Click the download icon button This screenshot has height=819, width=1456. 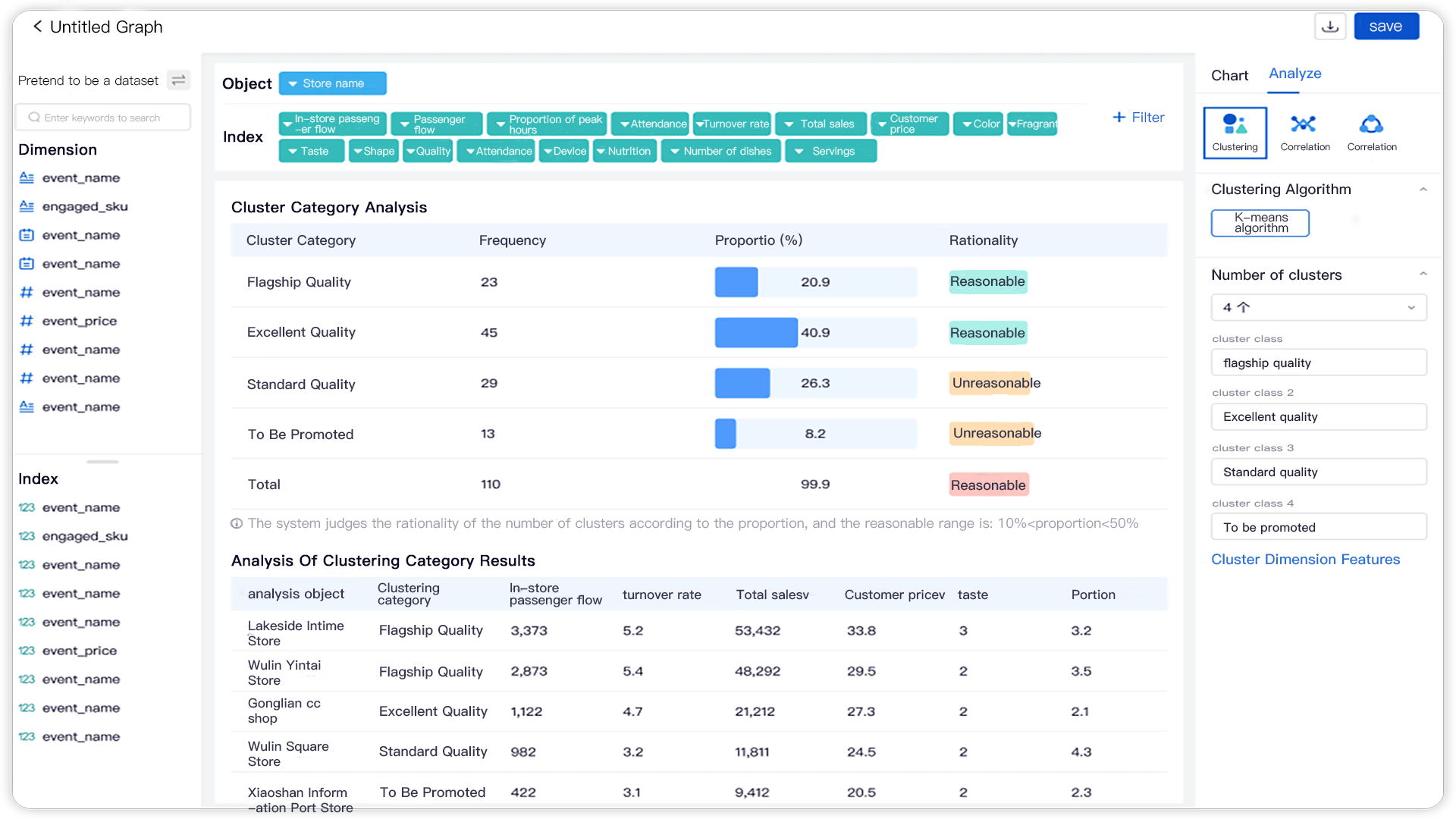pyautogui.click(x=1330, y=27)
